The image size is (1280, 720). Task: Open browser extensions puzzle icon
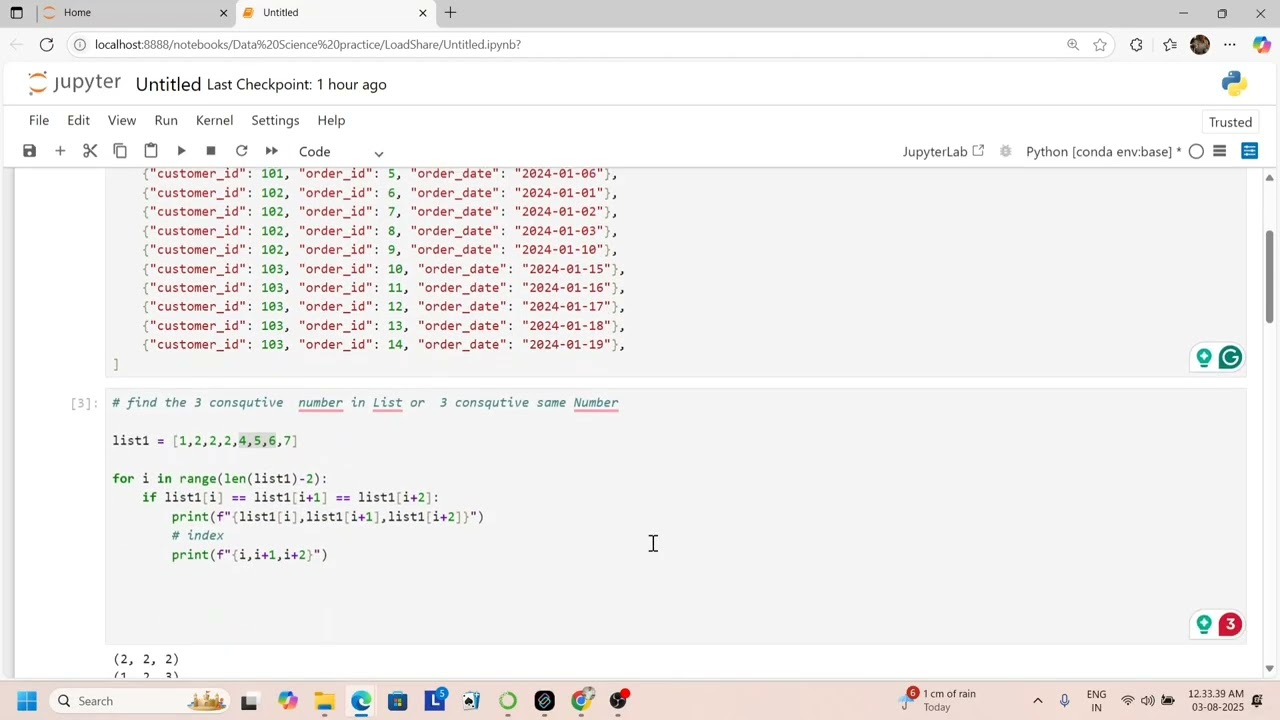tap(1136, 44)
